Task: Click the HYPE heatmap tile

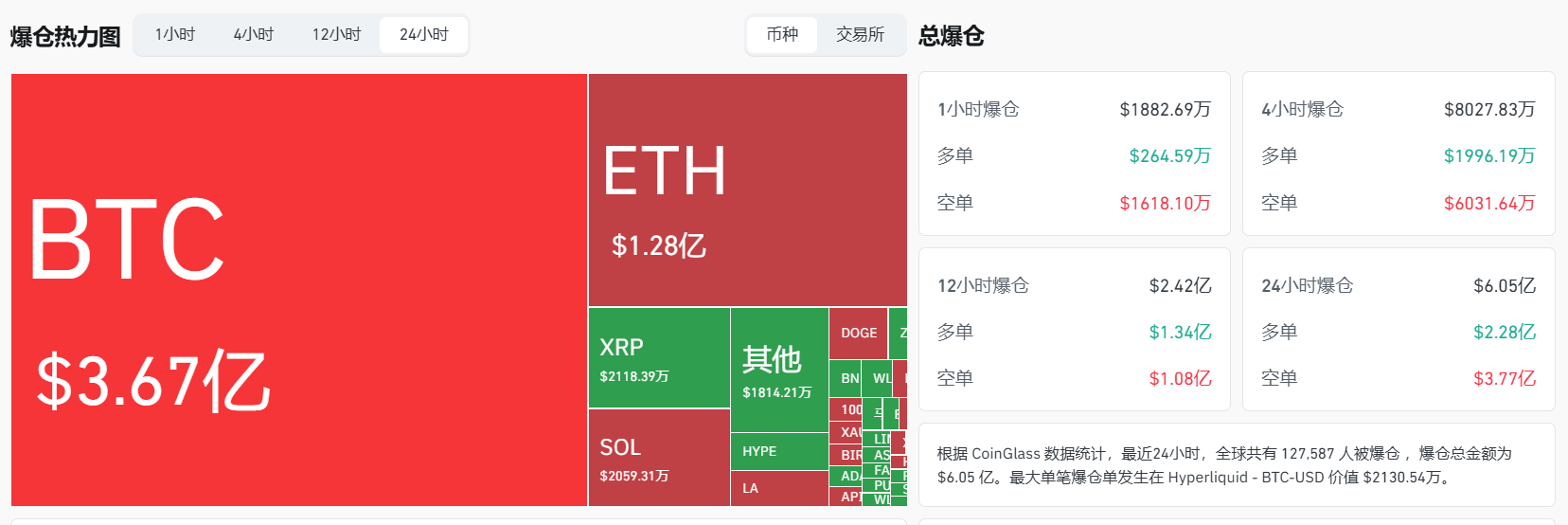Action: coord(778,451)
